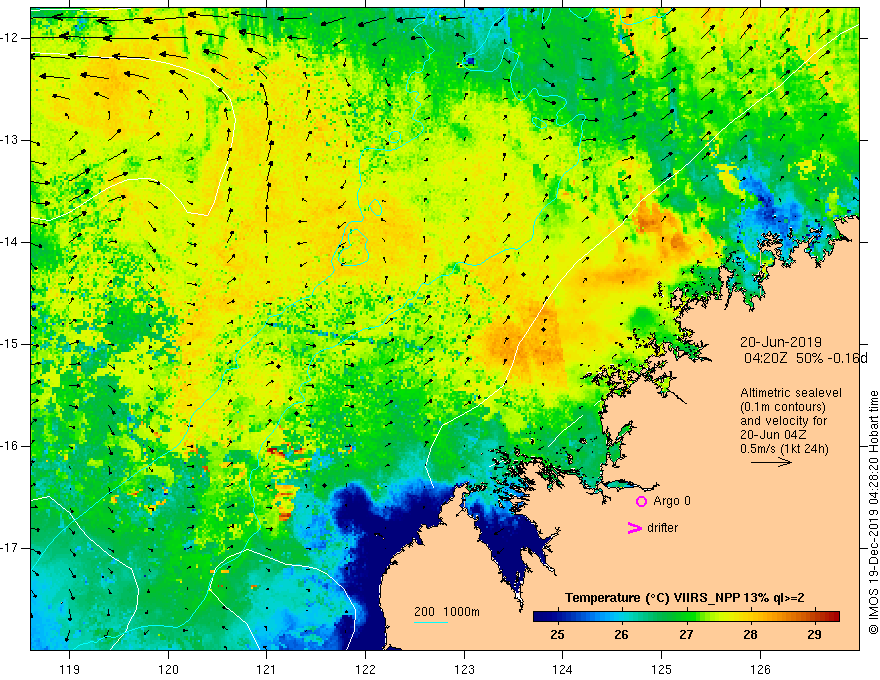Click the longitude axis label 124
Image resolution: width=880 pixels, height=680 pixels.
coord(563,669)
